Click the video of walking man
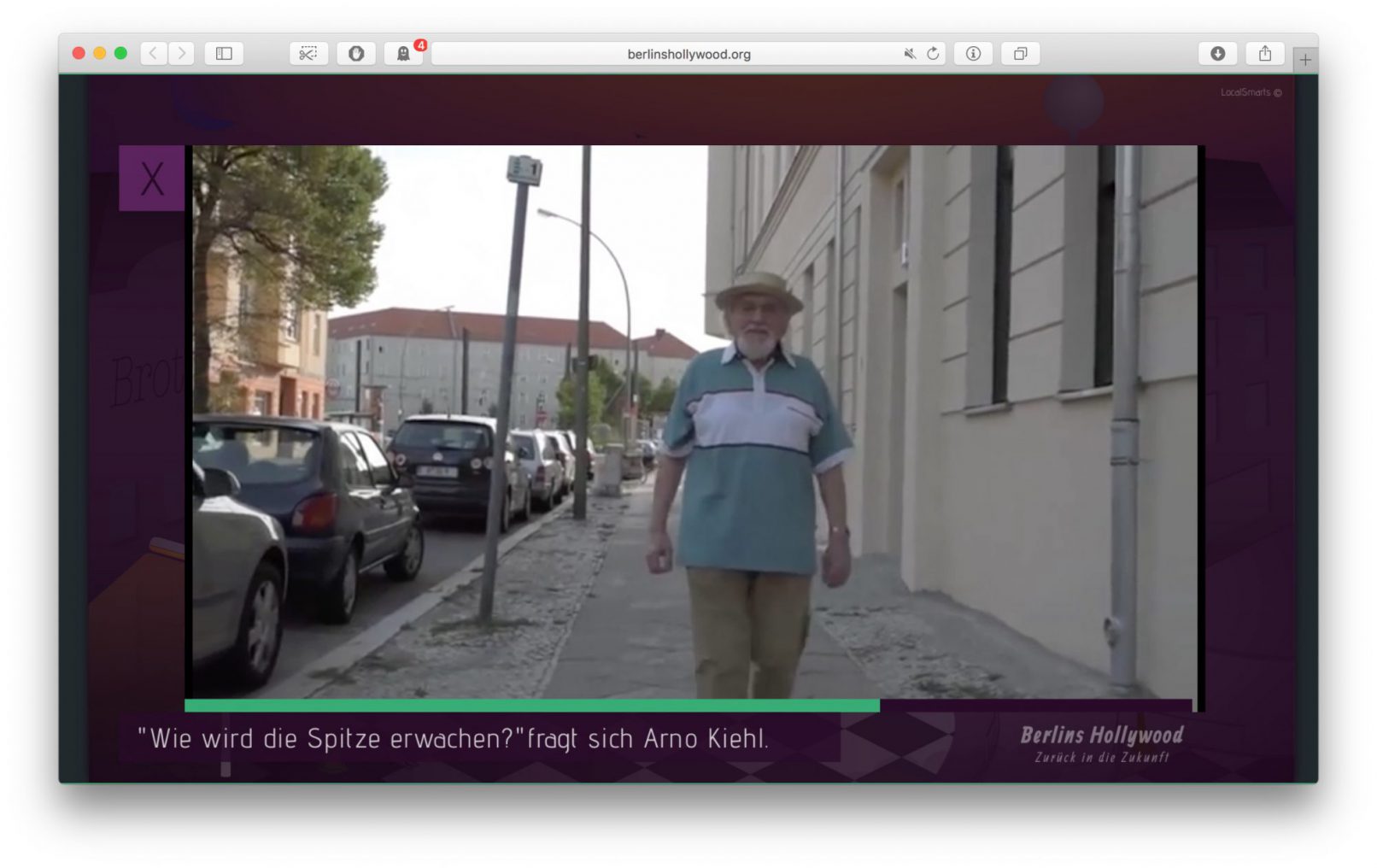This screenshot has height=868, width=1377. click(x=694, y=421)
